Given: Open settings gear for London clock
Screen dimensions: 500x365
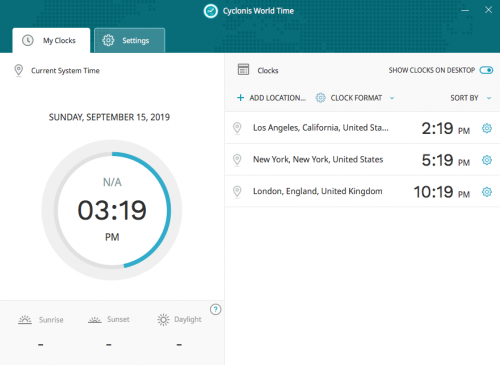Looking at the screenshot, I should pos(487,192).
